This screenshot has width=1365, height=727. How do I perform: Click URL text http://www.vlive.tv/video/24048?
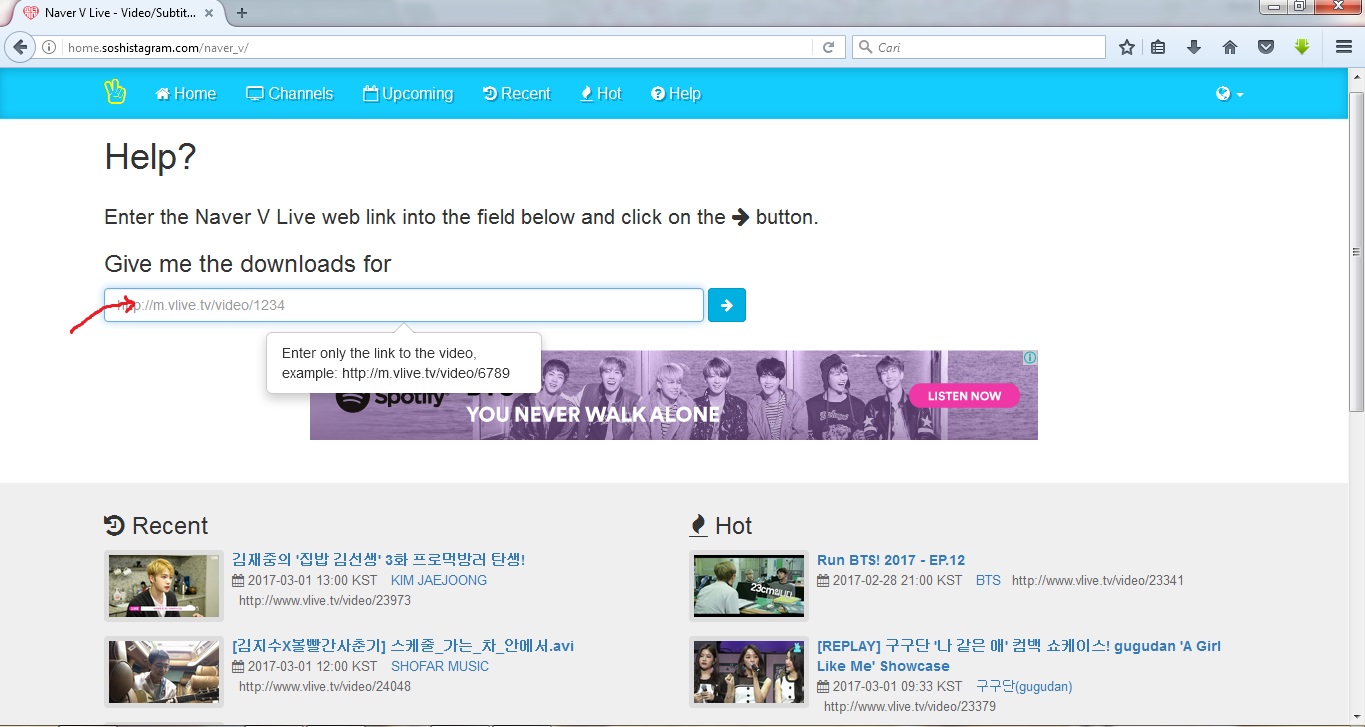click(x=325, y=687)
